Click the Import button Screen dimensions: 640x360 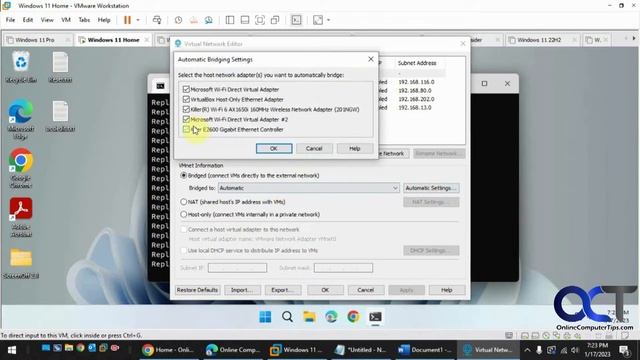pos(242,290)
